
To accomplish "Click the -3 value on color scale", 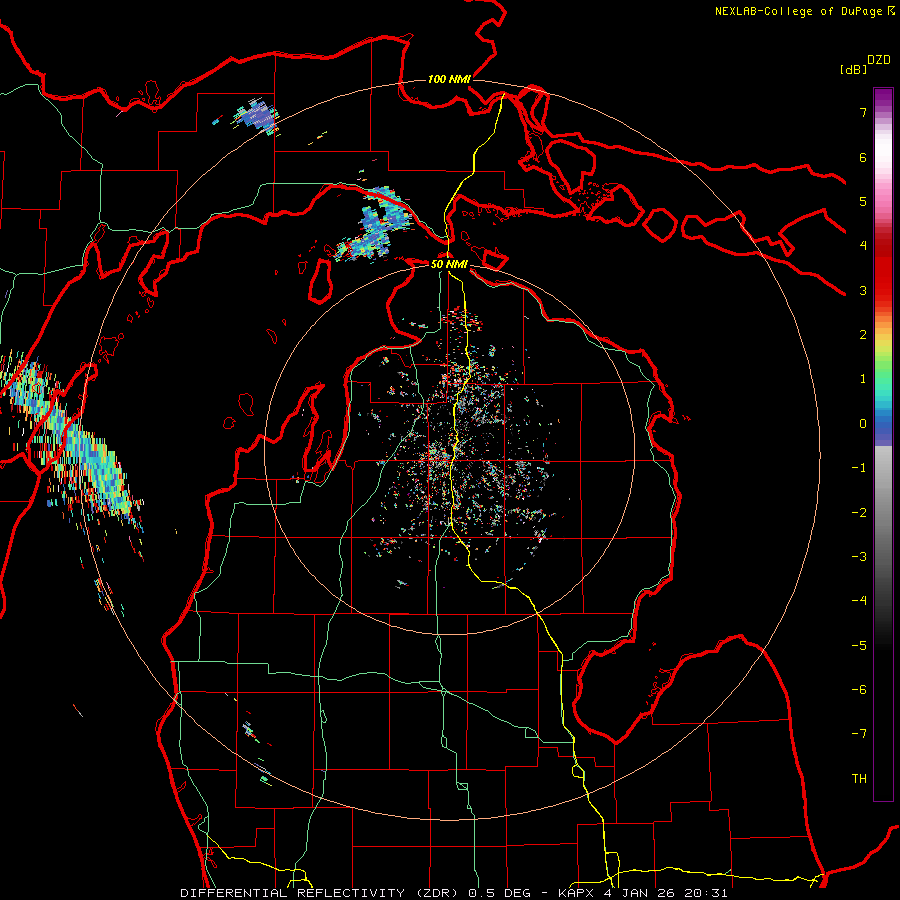I will (859, 557).
